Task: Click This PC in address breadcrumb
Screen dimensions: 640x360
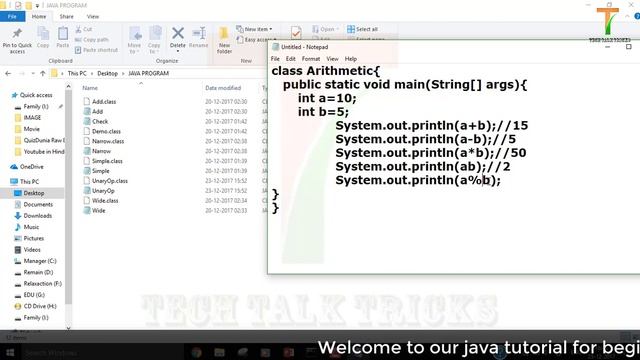Action: [x=77, y=73]
